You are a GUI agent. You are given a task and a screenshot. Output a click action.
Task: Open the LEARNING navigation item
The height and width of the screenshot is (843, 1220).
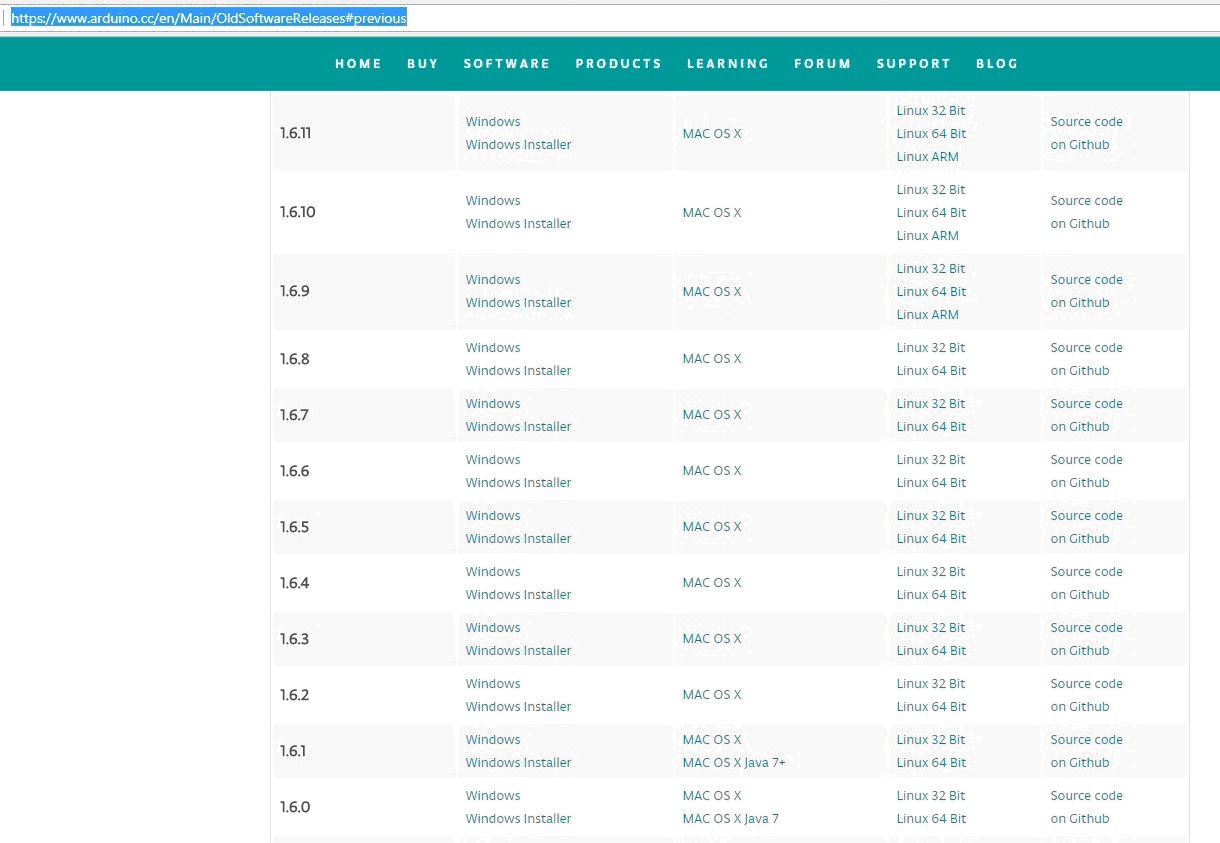(727, 63)
